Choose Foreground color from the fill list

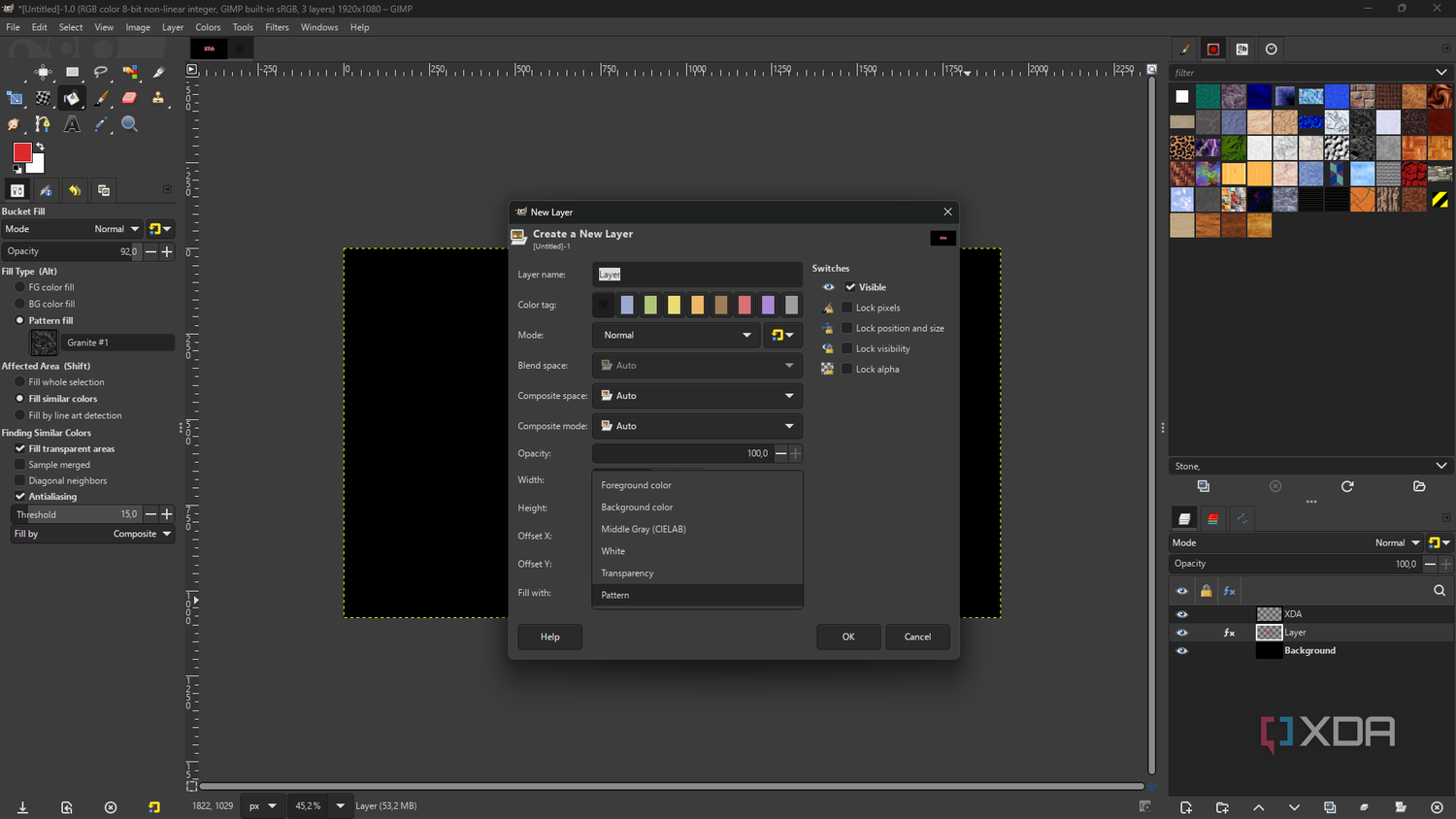[697, 485]
